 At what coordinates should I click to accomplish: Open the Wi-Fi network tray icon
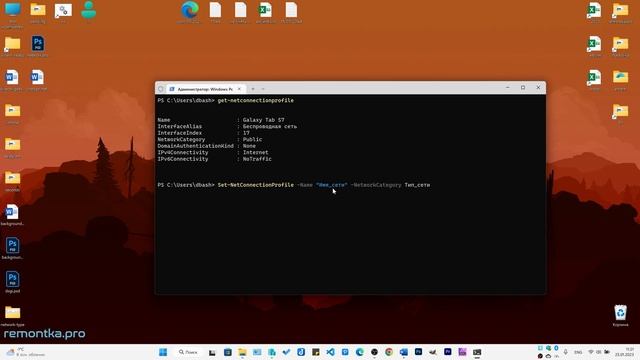(591, 352)
